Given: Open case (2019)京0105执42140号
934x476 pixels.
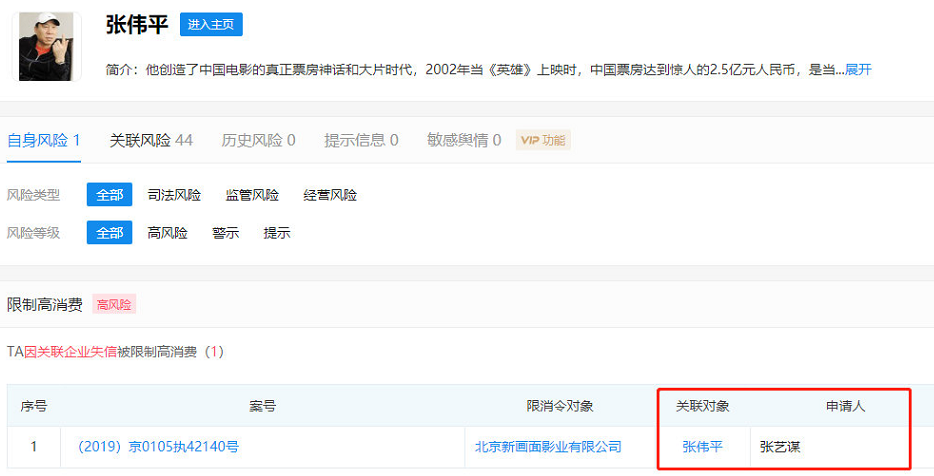Looking at the screenshot, I should click(x=158, y=446).
